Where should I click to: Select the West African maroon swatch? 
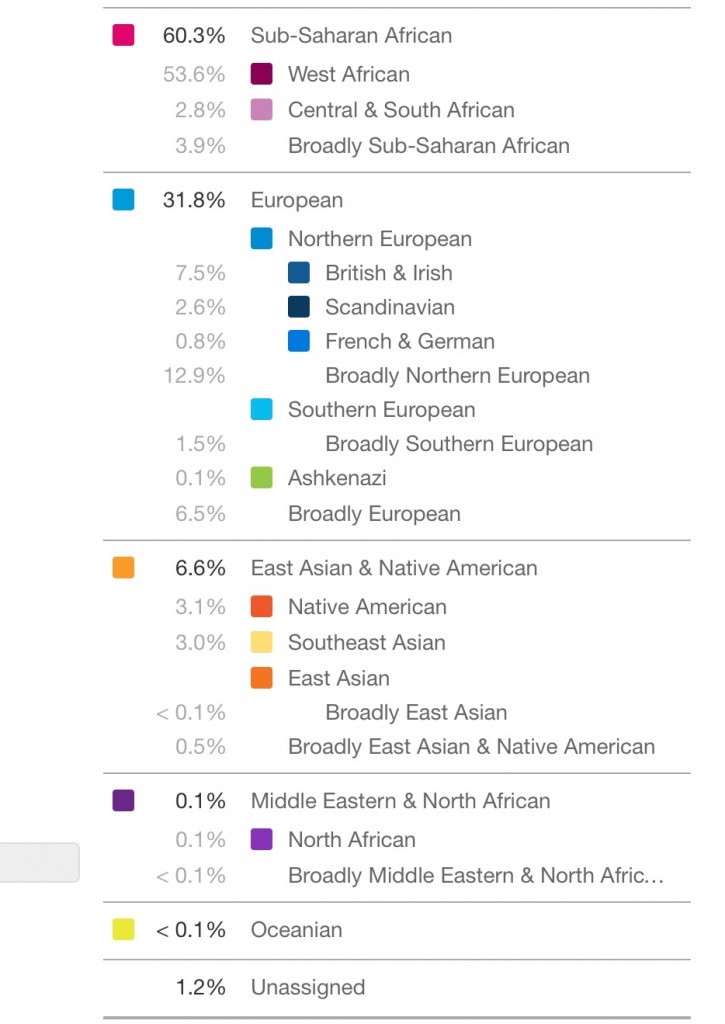tap(261, 74)
